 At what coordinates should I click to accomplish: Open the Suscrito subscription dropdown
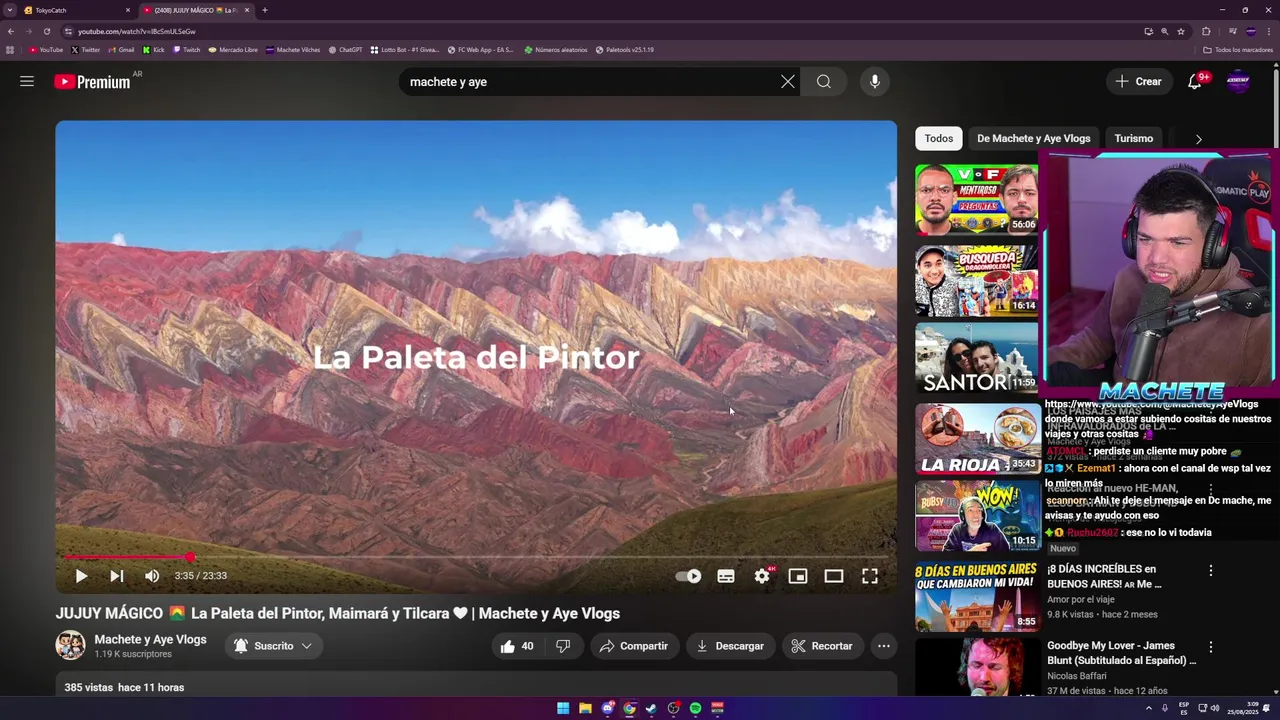coord(273,646)
